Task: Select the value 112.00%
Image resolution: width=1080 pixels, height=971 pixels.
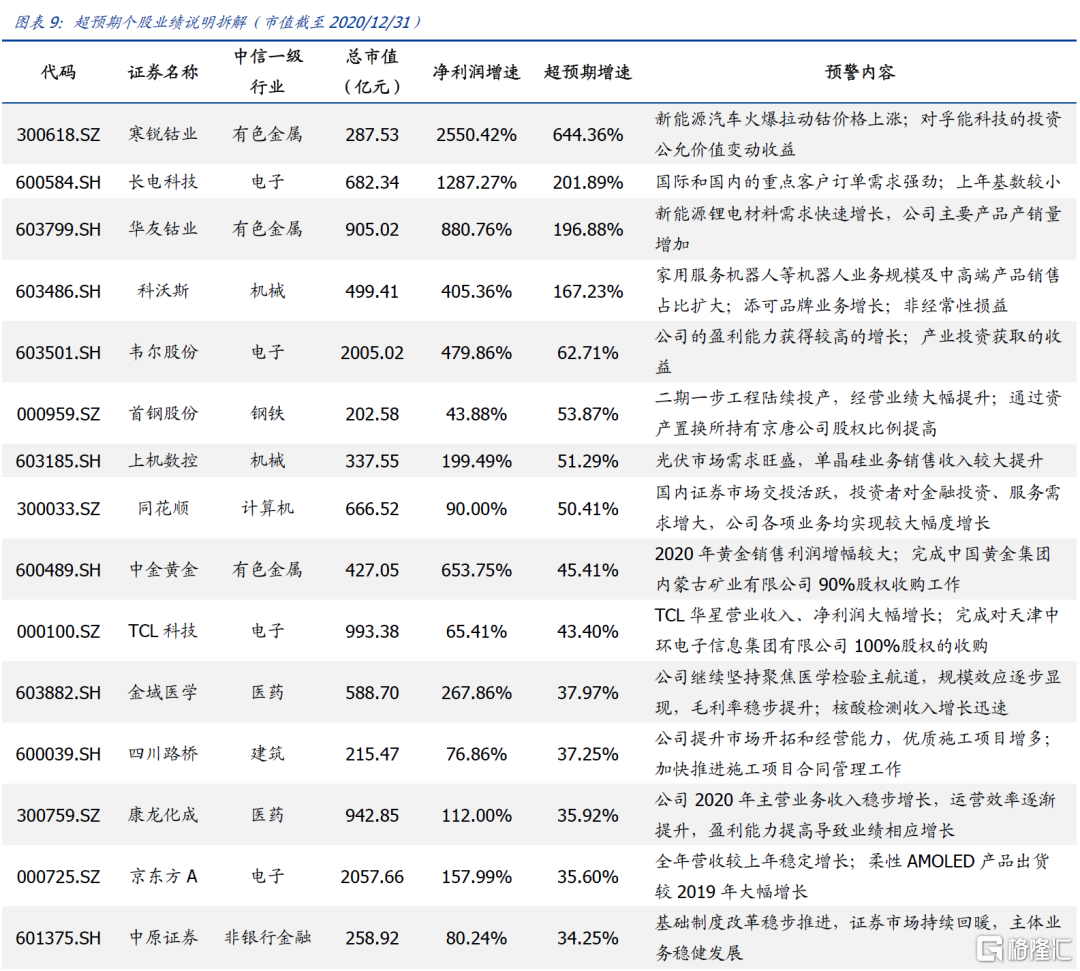Action: 476,815
